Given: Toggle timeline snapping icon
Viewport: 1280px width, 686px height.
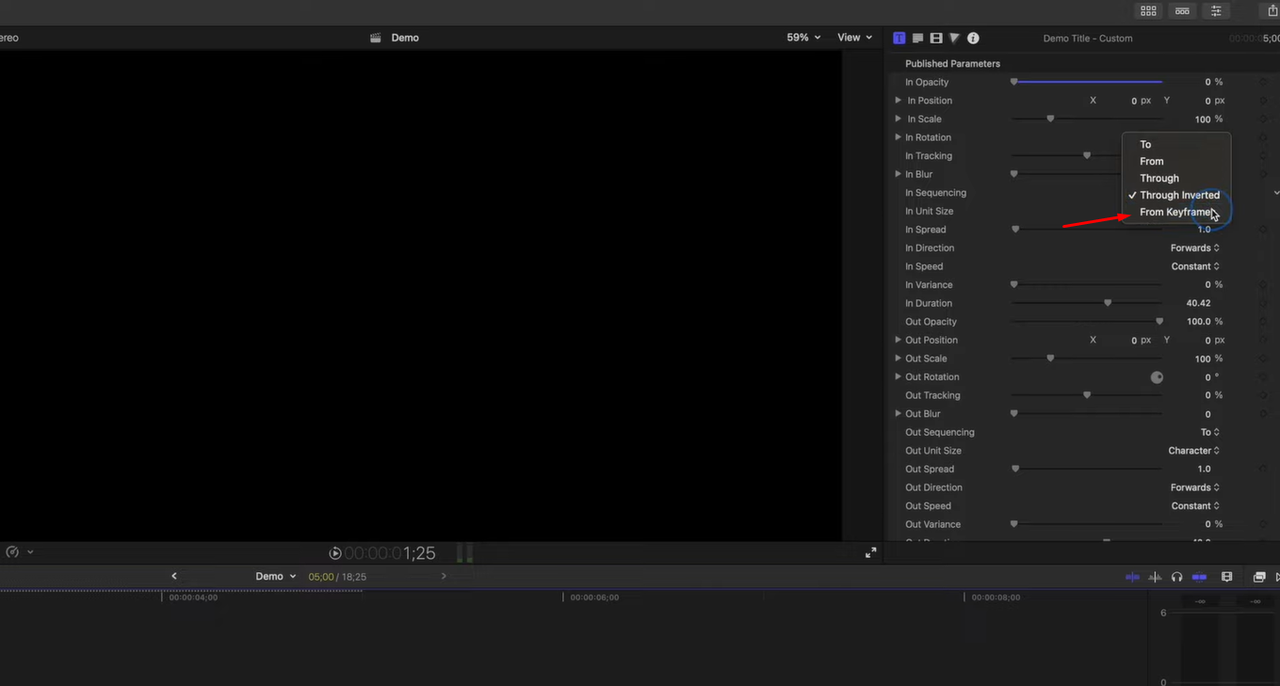Looking at the screenshot, I should (x=1199, y=577).
